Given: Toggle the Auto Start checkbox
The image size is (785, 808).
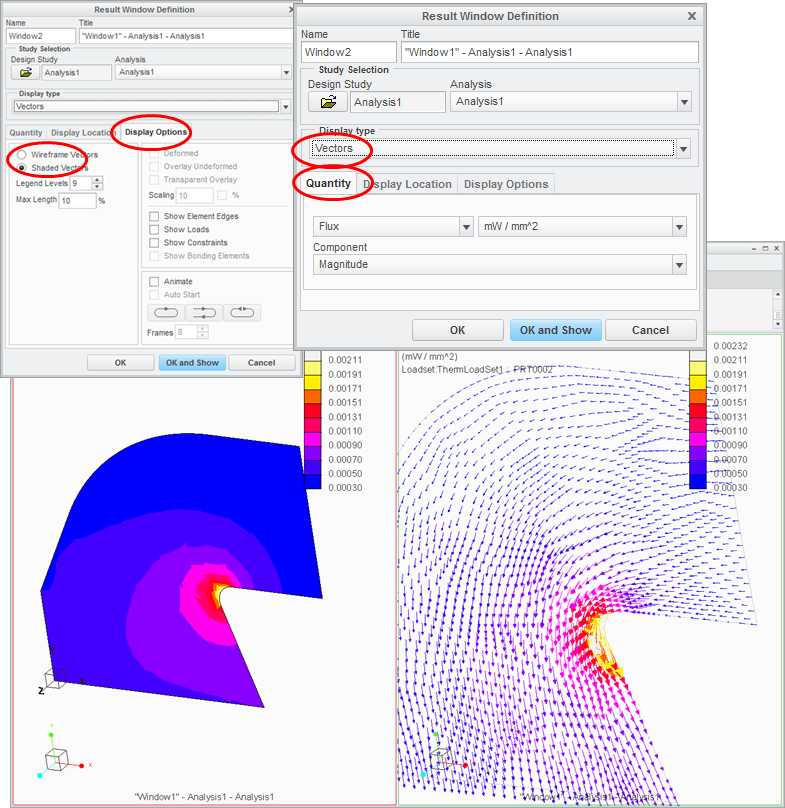Looking at the screenshot, I should tap(154, 295).
